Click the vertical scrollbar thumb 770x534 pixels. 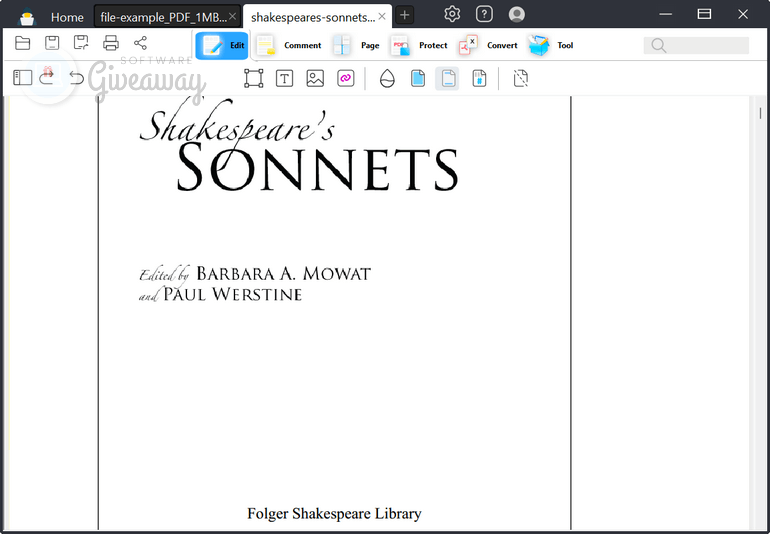(x=760, y=113)
